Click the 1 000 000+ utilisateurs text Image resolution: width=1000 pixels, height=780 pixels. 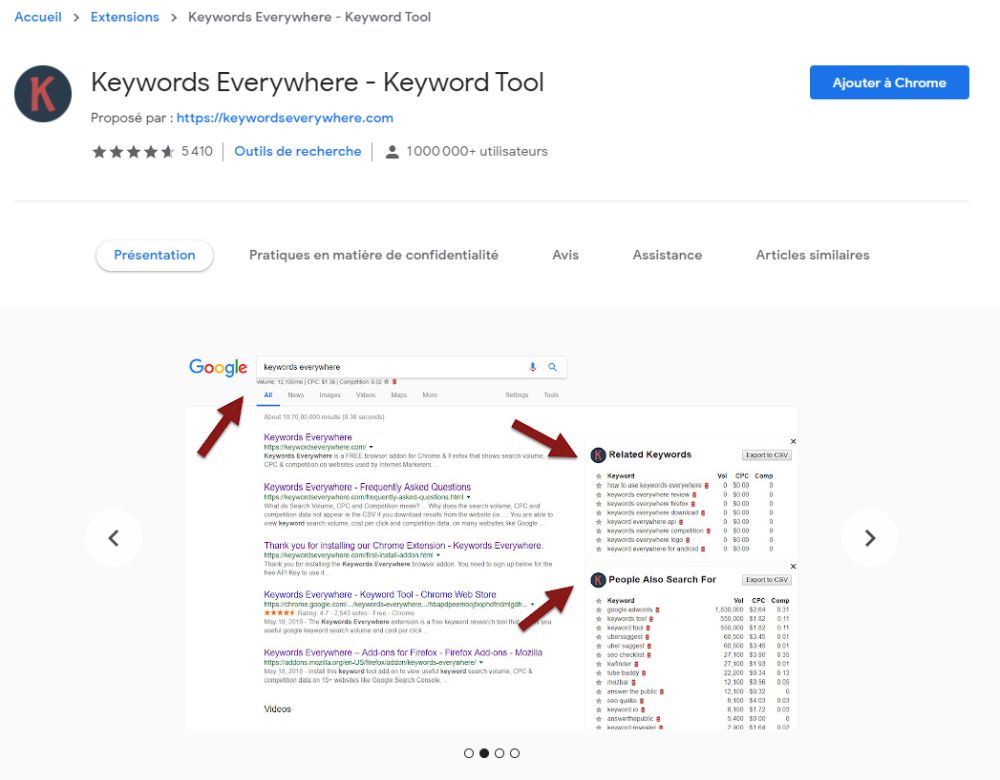(x=477, y=152)
